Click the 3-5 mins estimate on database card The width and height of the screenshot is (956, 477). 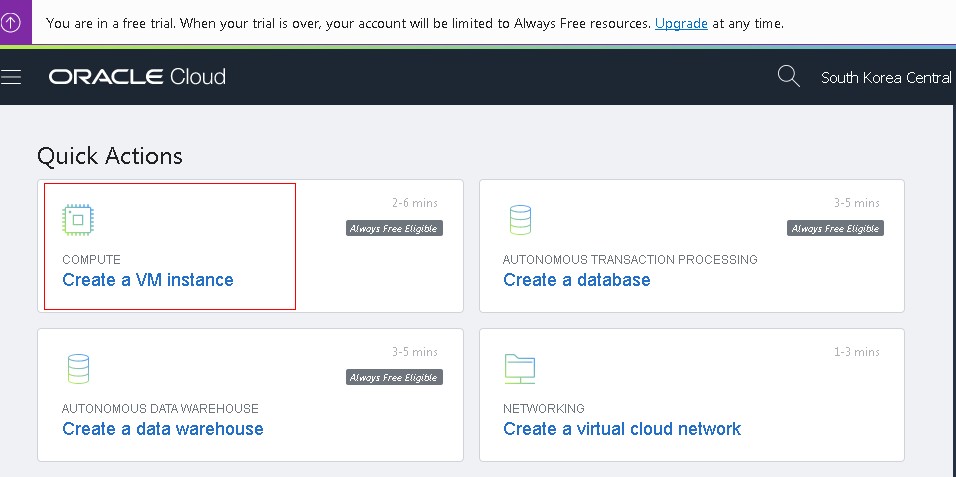point(857,203)
